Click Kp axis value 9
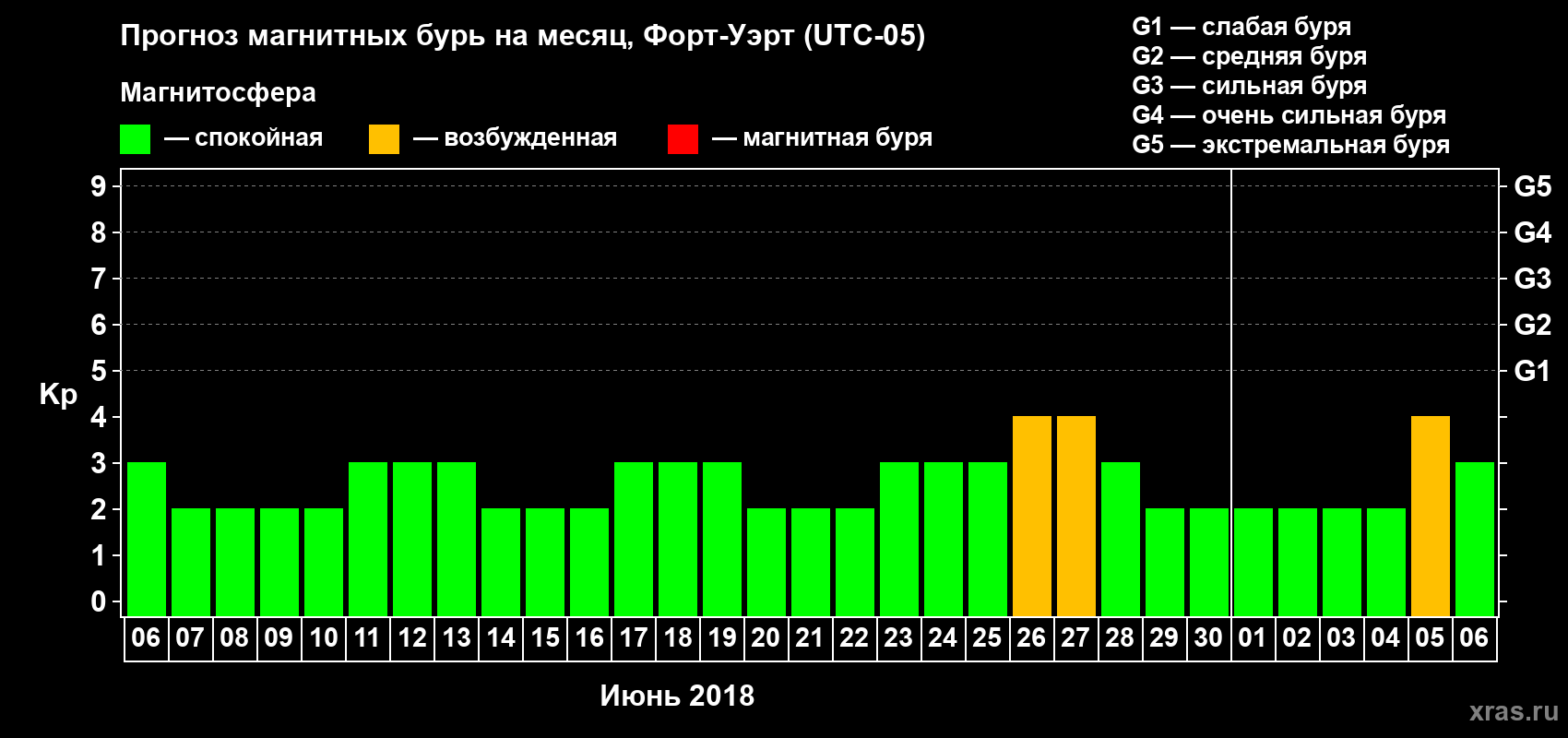1568x738 pixels. [x=99, y=186]
